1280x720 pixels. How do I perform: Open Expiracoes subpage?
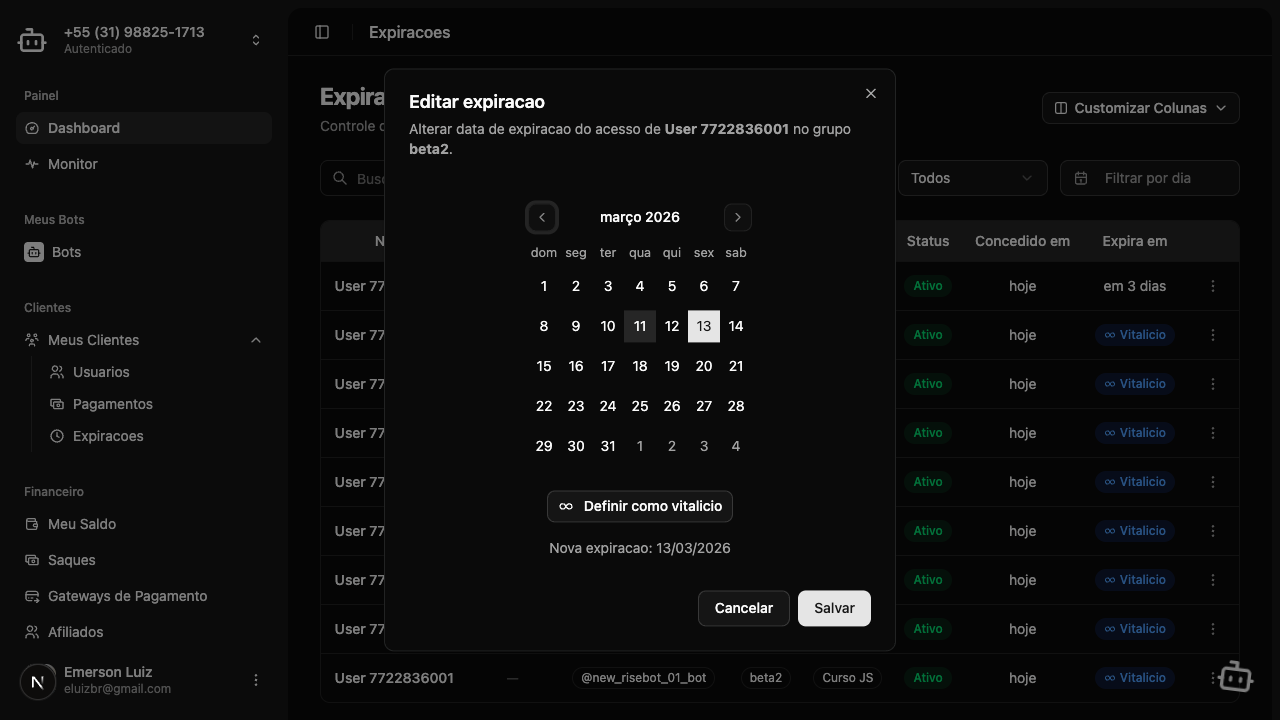click(x=156, y=436)
